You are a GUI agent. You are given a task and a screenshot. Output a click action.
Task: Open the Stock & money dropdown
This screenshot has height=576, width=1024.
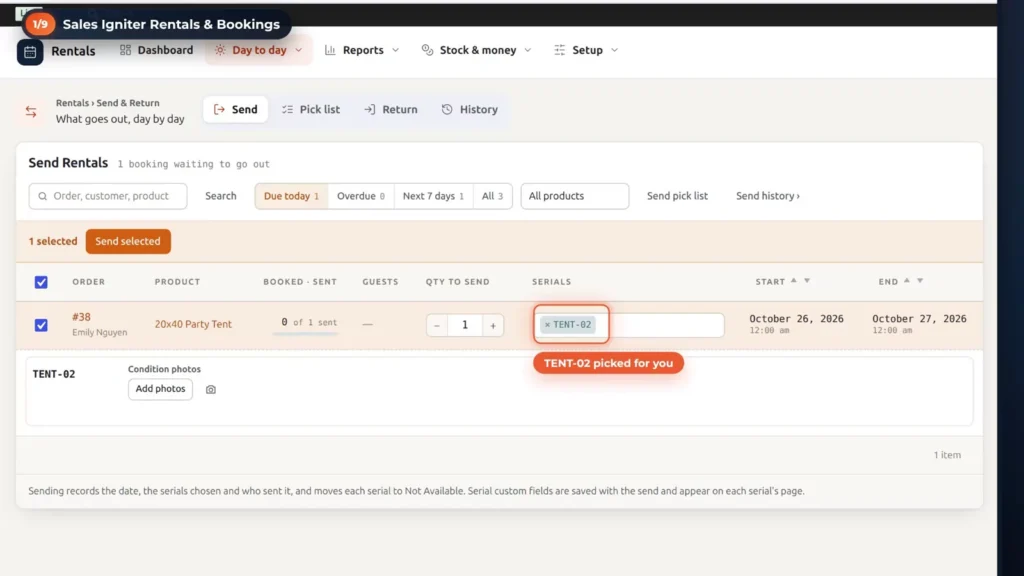pos(477,50)
